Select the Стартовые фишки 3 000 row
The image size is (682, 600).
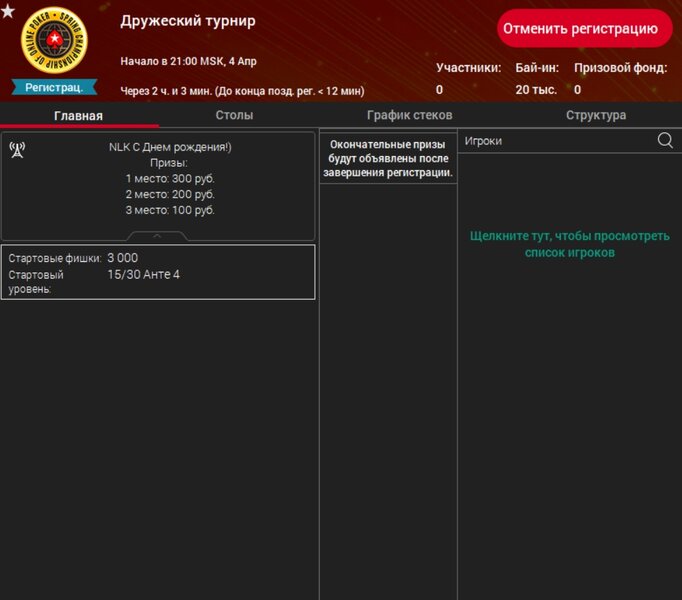[x=158, y=258]
